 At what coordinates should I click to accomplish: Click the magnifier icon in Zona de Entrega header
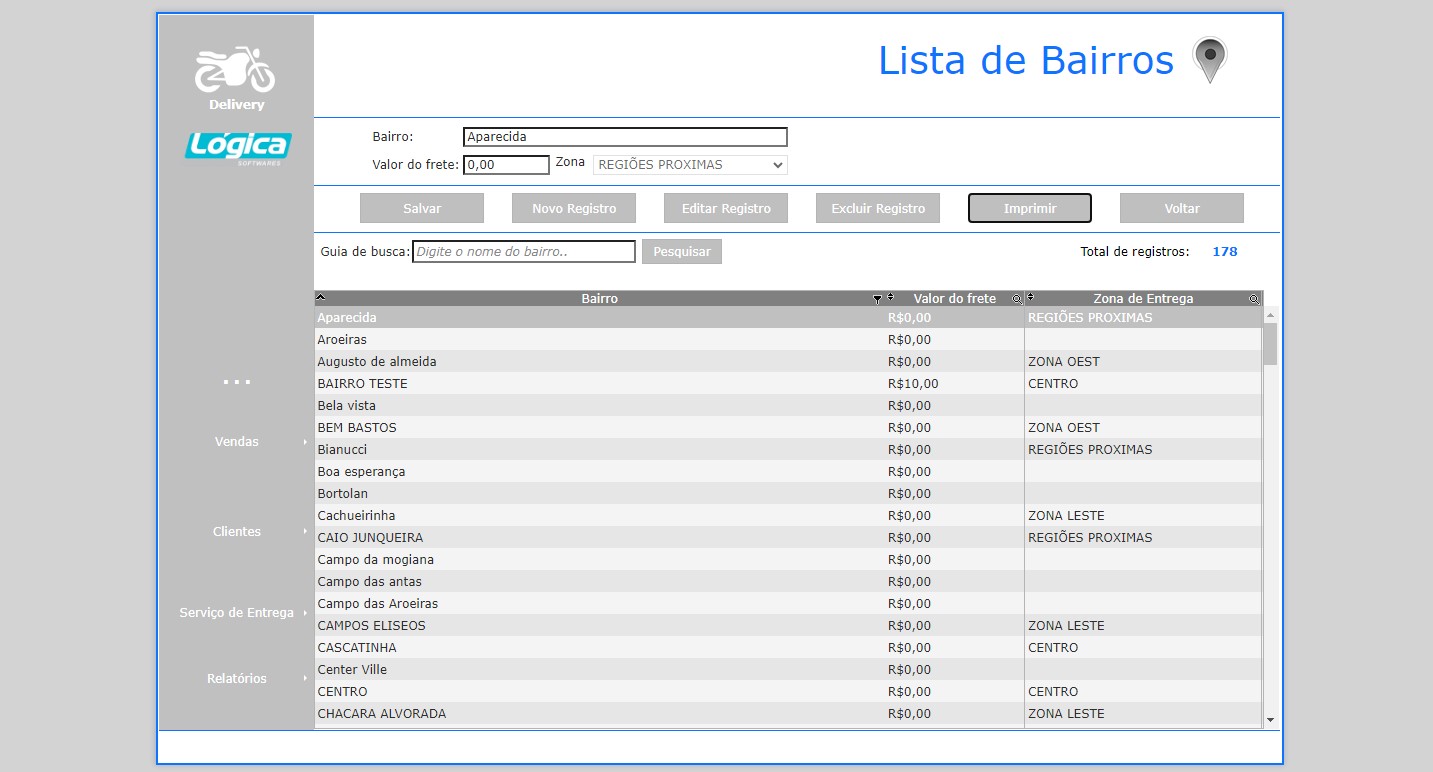[x=1253, y=299]
